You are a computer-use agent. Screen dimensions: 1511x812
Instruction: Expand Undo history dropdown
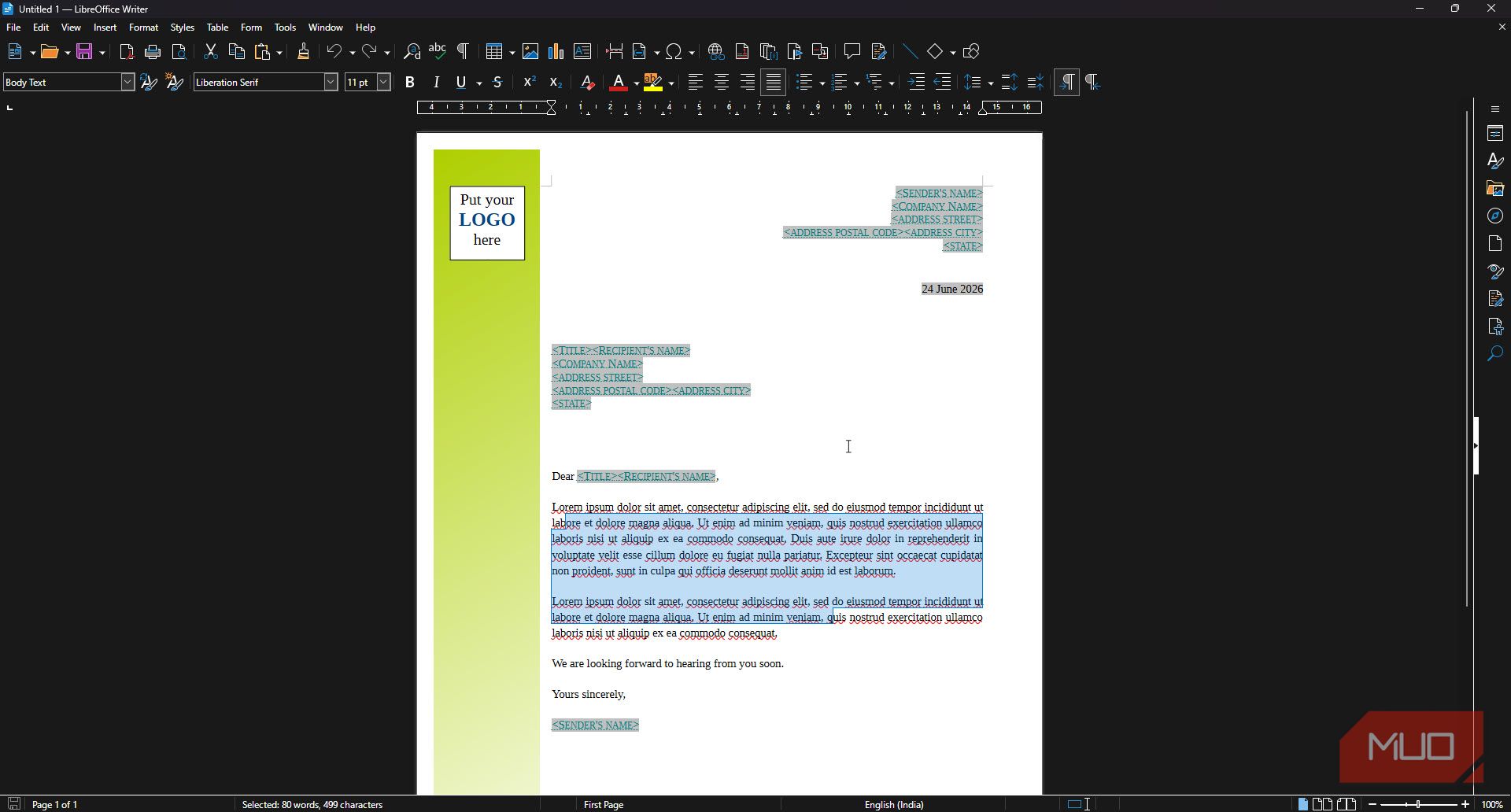click(352, 53)
